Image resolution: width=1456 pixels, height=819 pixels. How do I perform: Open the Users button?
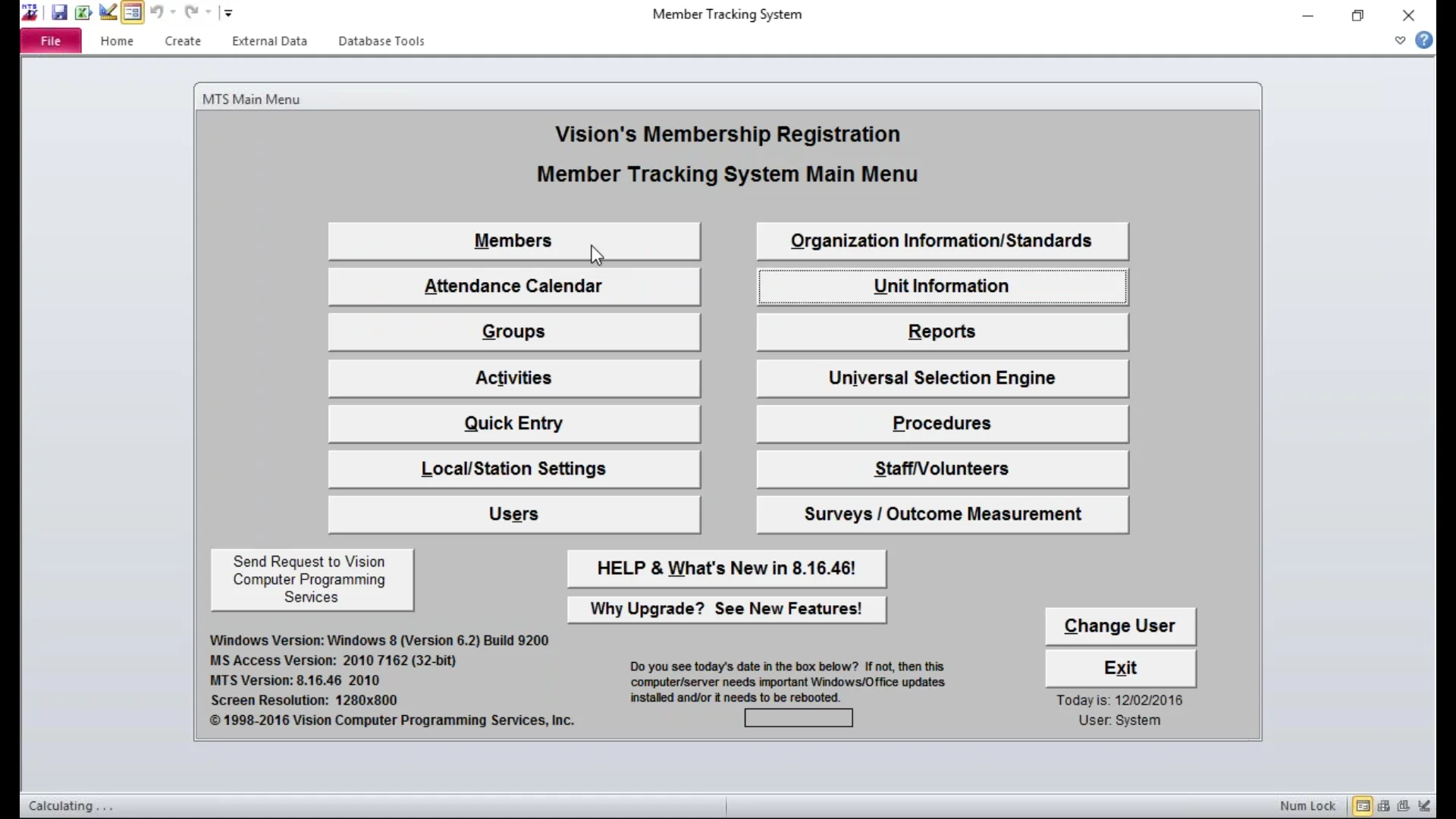pyautogui.click(x=514, y=514)
